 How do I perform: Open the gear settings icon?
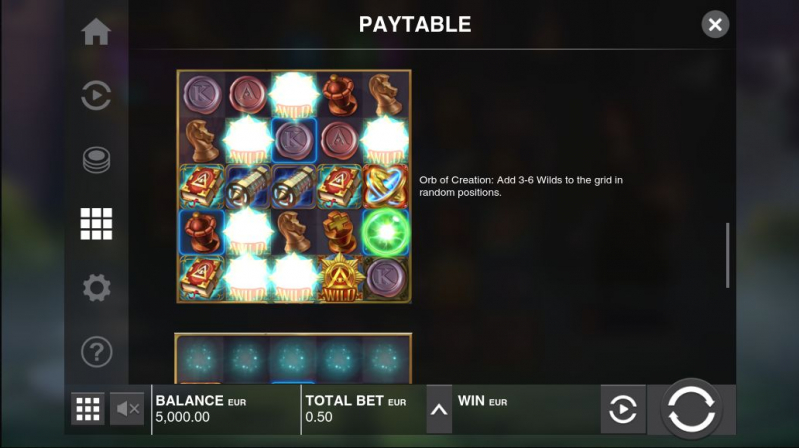[x=96, y=288]
